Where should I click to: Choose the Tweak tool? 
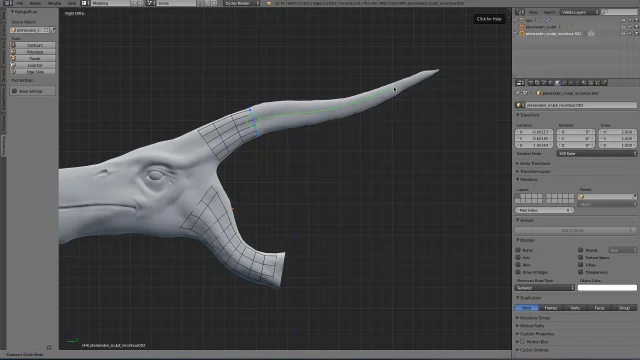pos(33,58)
